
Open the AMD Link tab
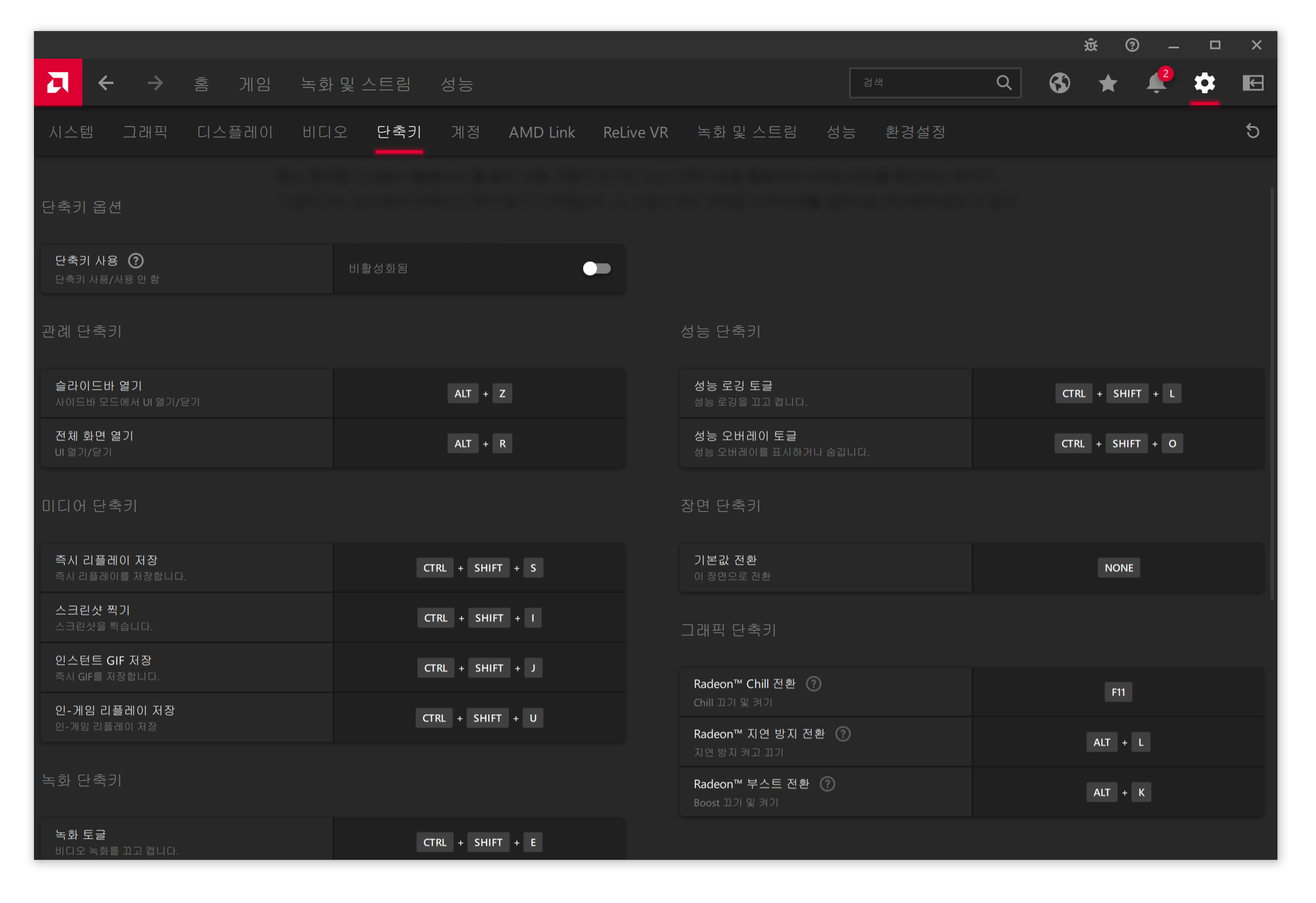(x=541, y=132)
